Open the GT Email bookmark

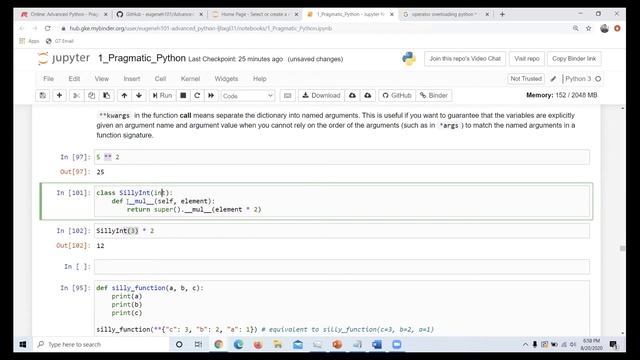tap(60, 41)
